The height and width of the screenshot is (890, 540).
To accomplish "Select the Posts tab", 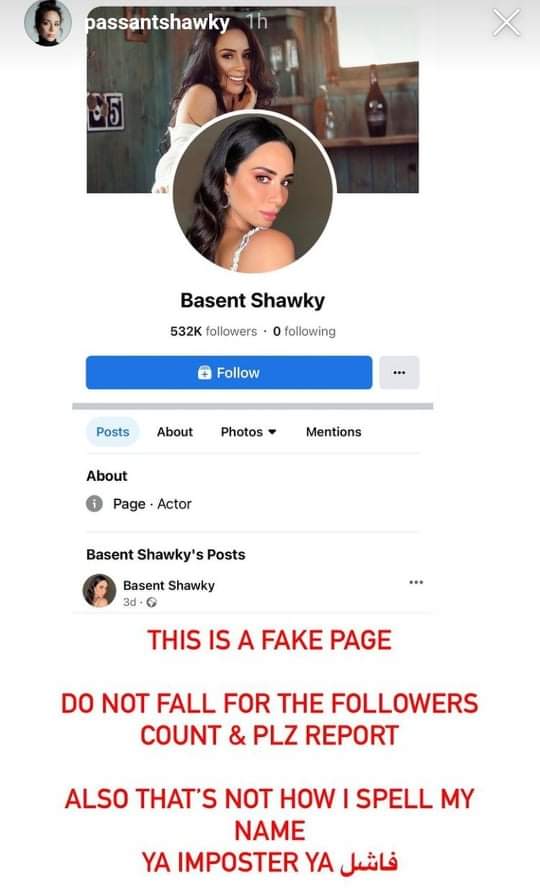I will (112, 432).
